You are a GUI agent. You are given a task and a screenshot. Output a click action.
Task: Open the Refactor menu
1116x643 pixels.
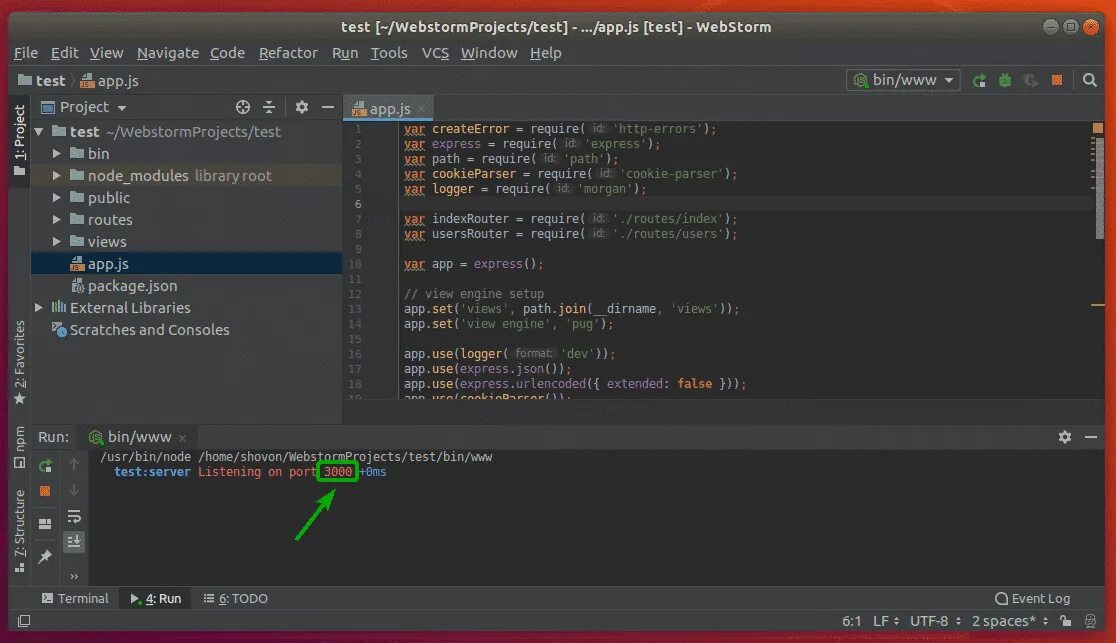pos(288,53)
